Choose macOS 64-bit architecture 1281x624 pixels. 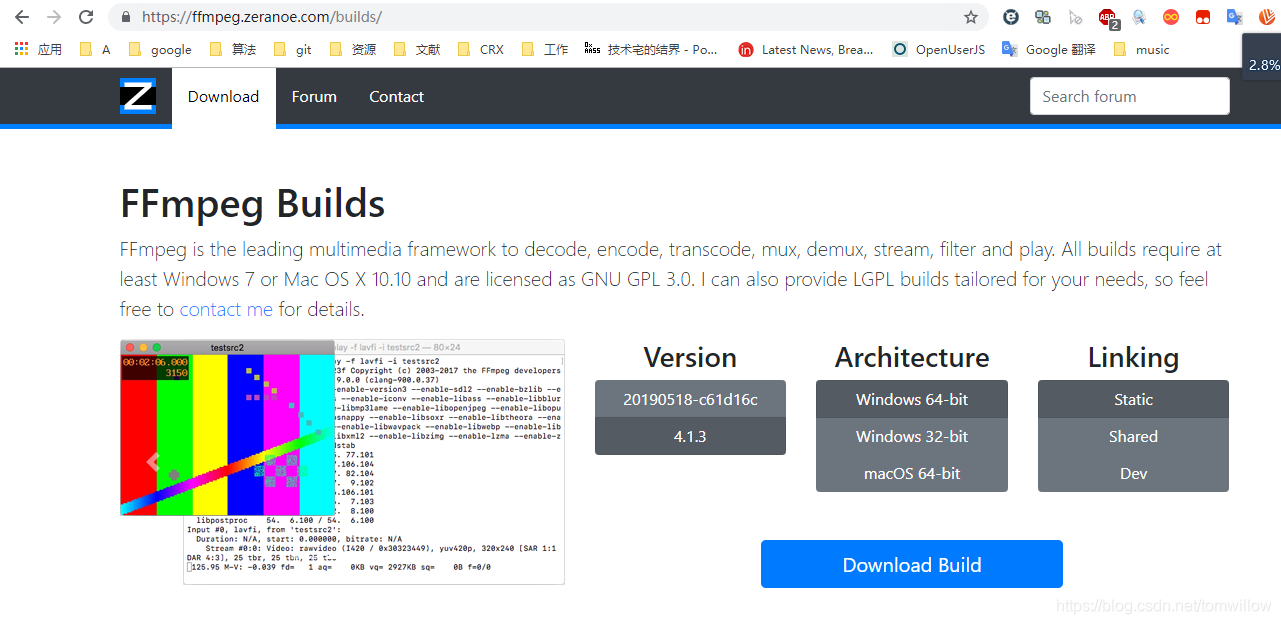(912, 474)
